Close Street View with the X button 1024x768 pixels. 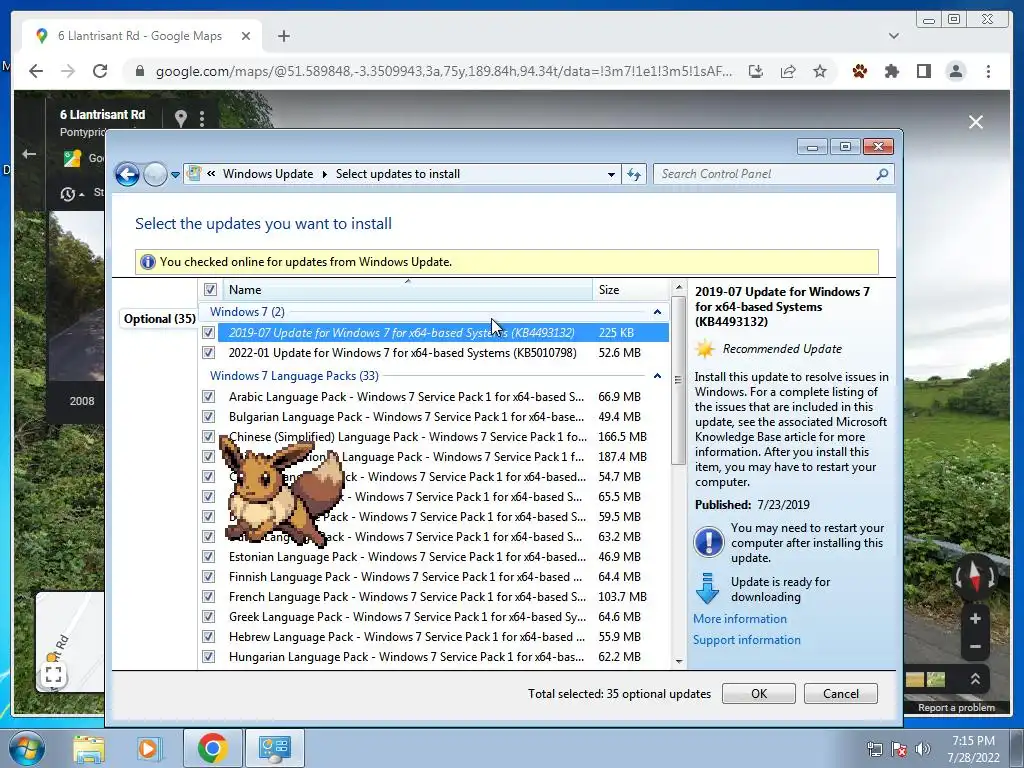[x=976, y=122]
